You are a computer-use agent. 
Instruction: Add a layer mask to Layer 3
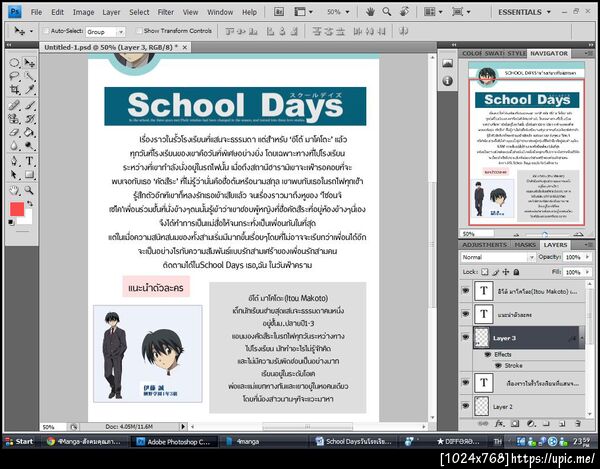[515, 423]
